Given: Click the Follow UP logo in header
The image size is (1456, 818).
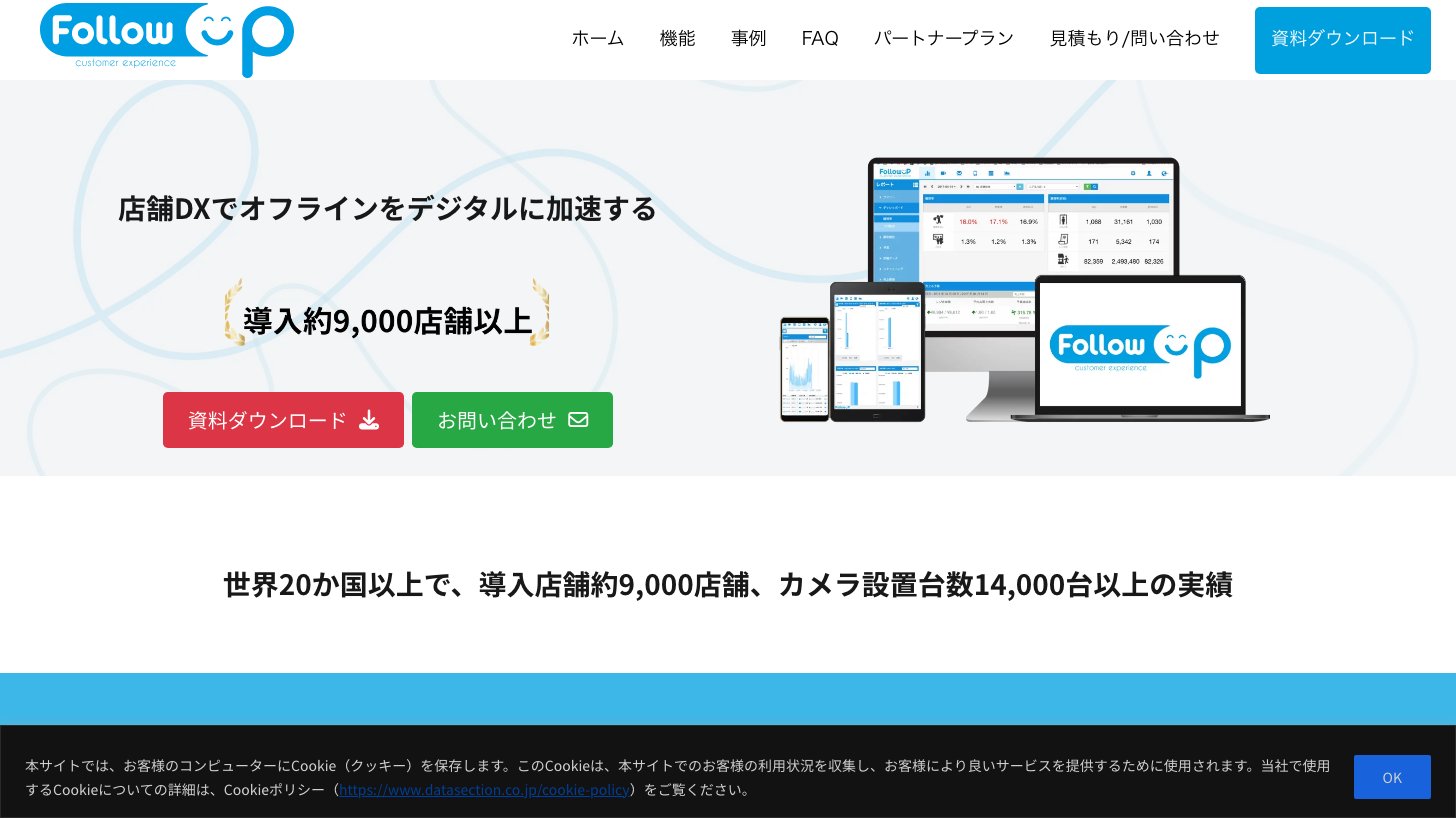Looking at the screenshot, I should [167, 39].
